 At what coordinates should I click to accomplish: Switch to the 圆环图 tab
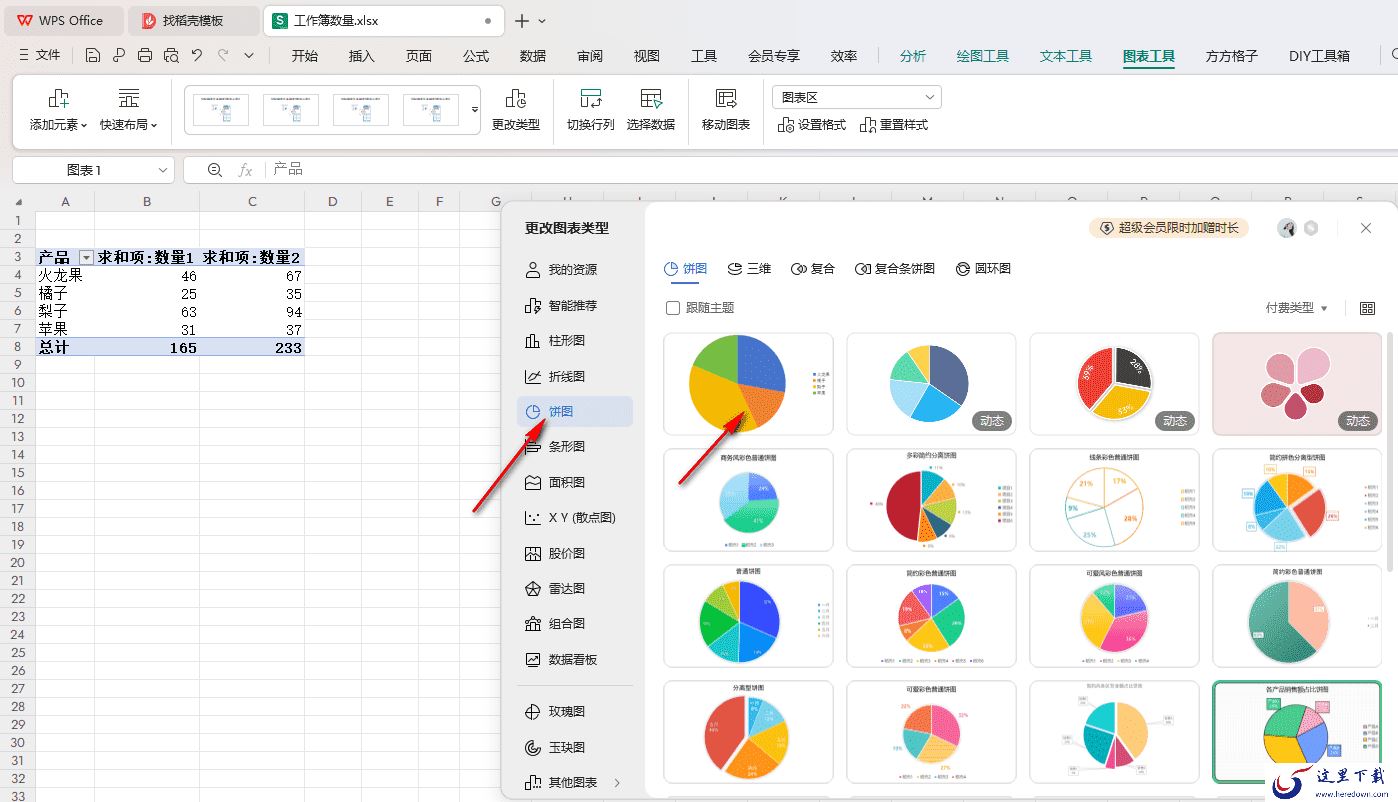pos(983,269)
